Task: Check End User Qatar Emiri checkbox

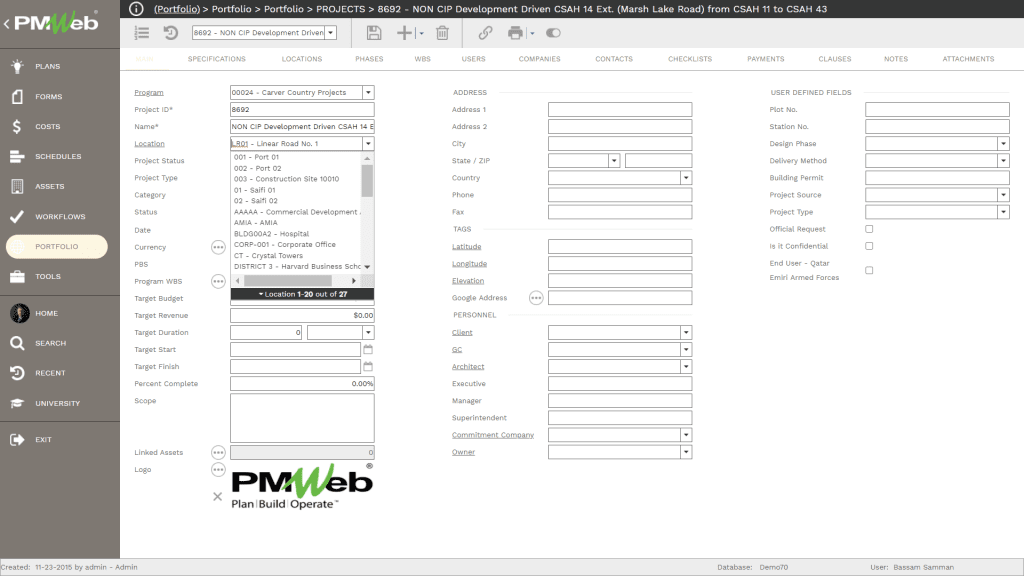Action: pyautogui.click(x=869, y=270)
